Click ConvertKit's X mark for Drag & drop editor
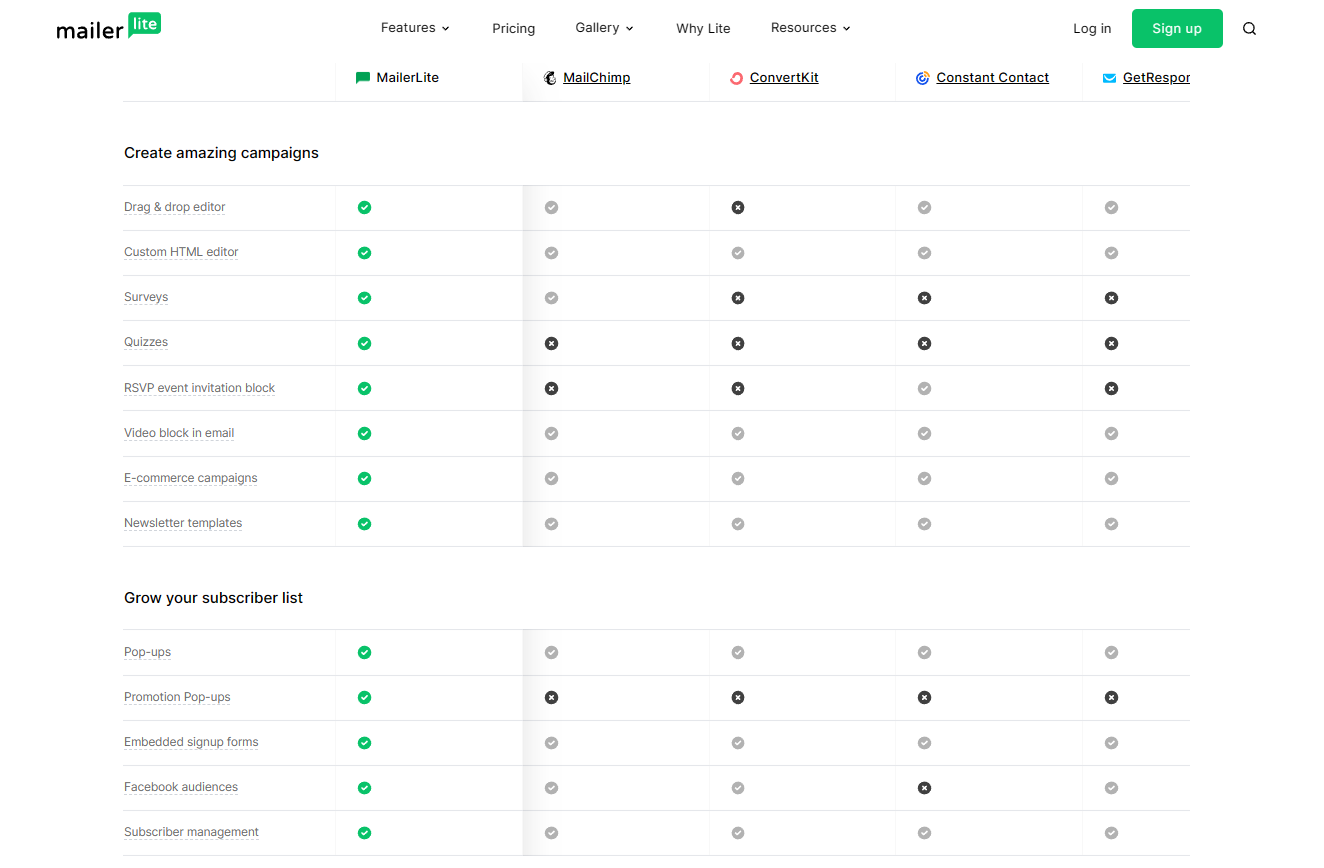 738,208
